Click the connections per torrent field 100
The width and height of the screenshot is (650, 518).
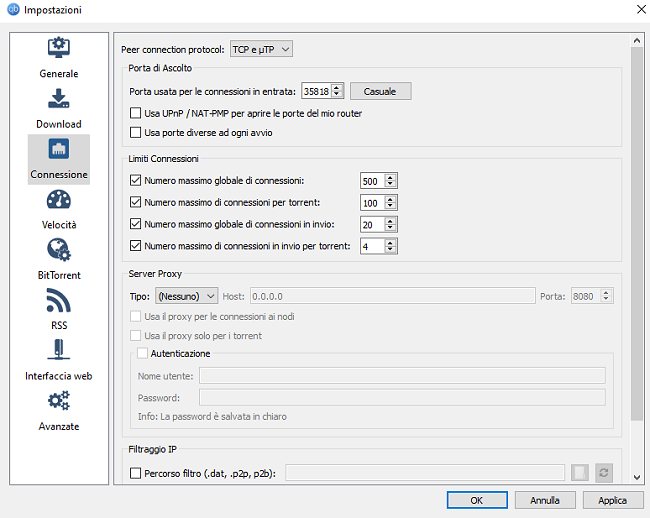coord(372,203)
